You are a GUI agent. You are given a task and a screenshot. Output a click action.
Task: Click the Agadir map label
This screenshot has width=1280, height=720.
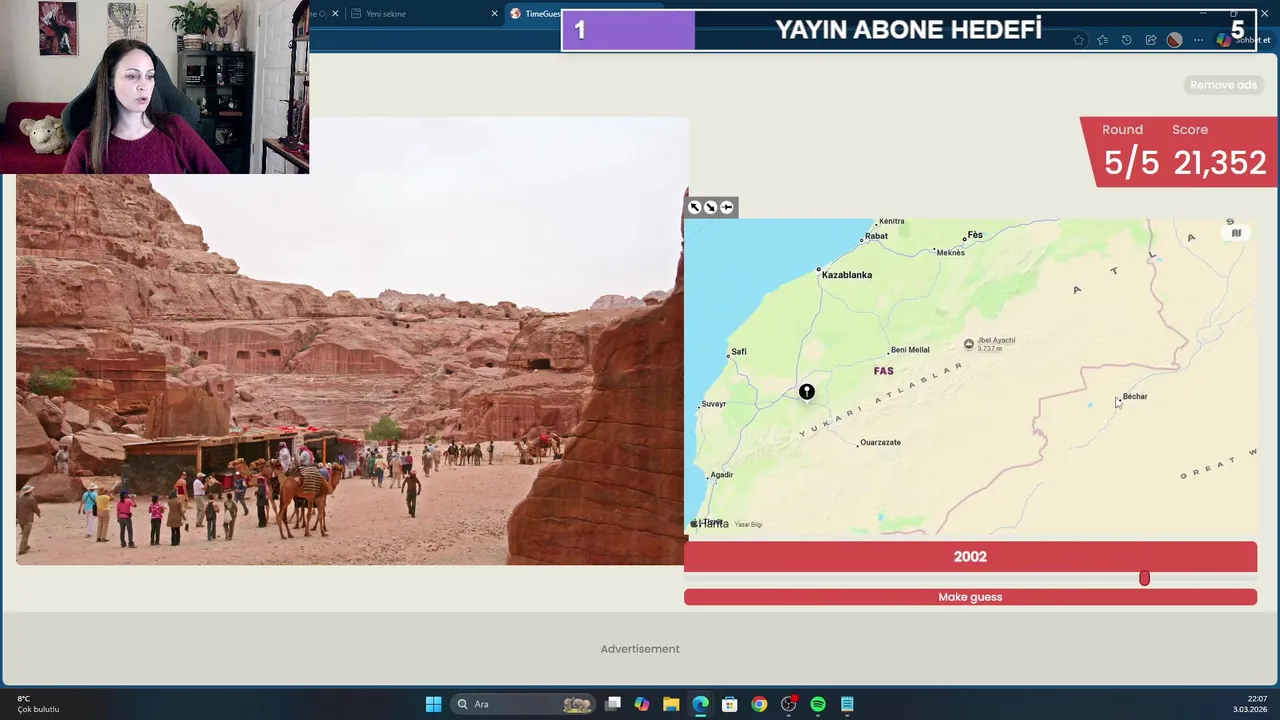[721, 475]
